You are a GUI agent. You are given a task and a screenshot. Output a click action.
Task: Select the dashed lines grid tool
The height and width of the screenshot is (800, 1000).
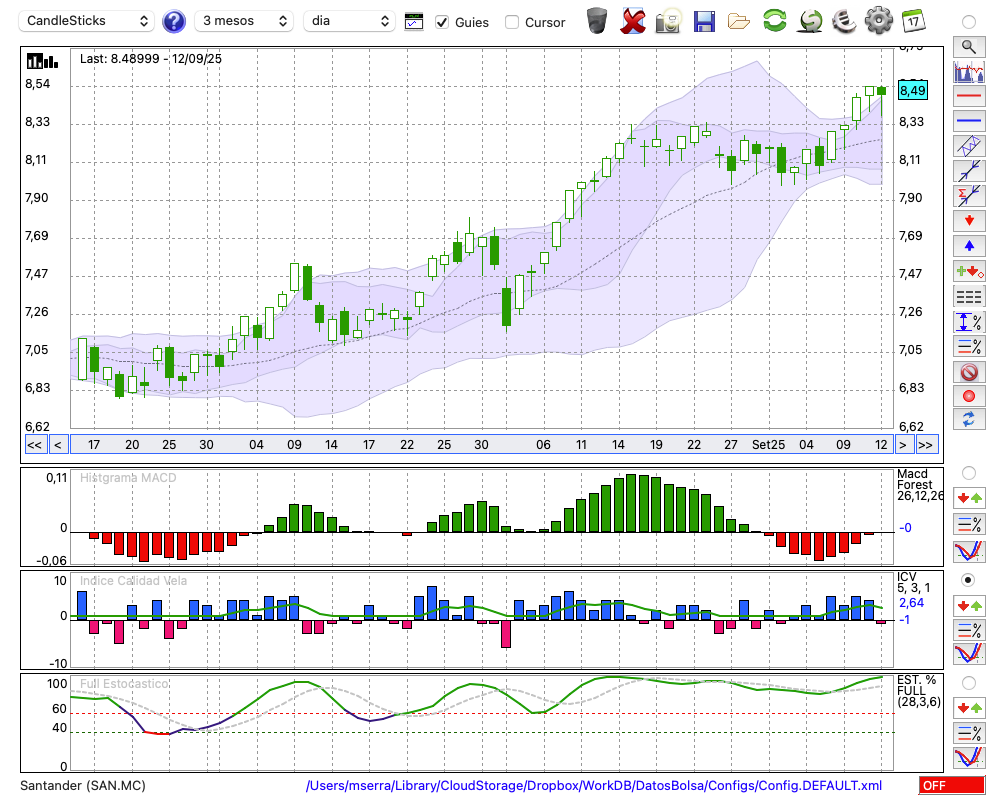click(x=969, y=296)
